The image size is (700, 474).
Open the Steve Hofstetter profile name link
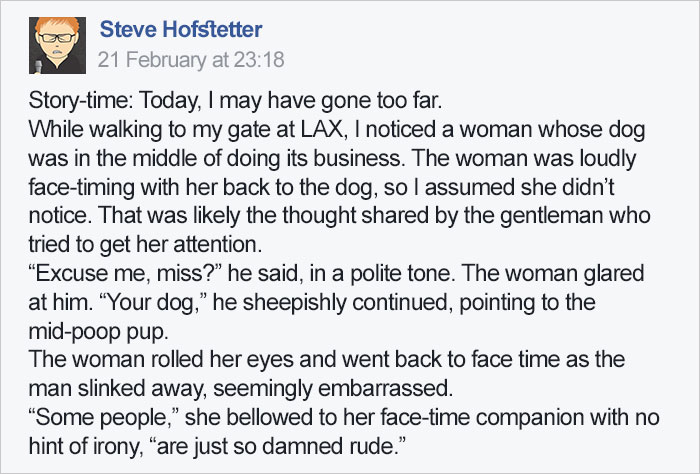pos(181,32)
